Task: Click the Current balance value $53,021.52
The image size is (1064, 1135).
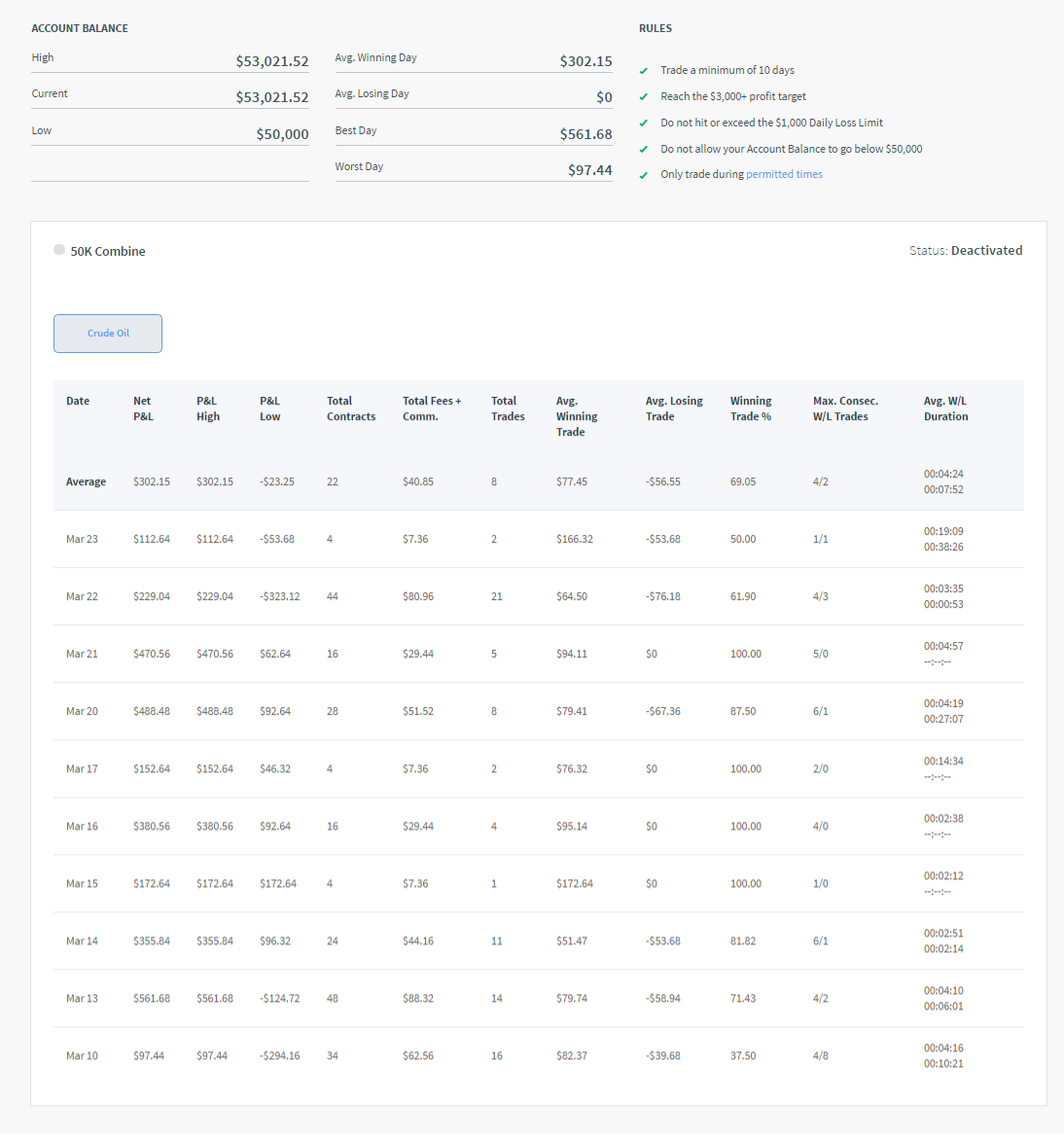Action: coord(271,96)
